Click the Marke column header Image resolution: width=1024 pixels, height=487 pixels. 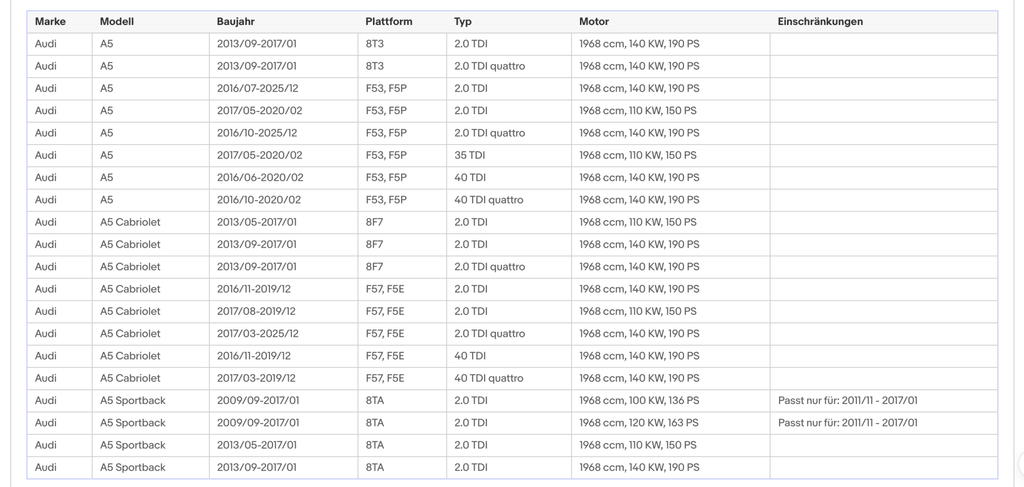pyautogui.click(x=59, y=22)
